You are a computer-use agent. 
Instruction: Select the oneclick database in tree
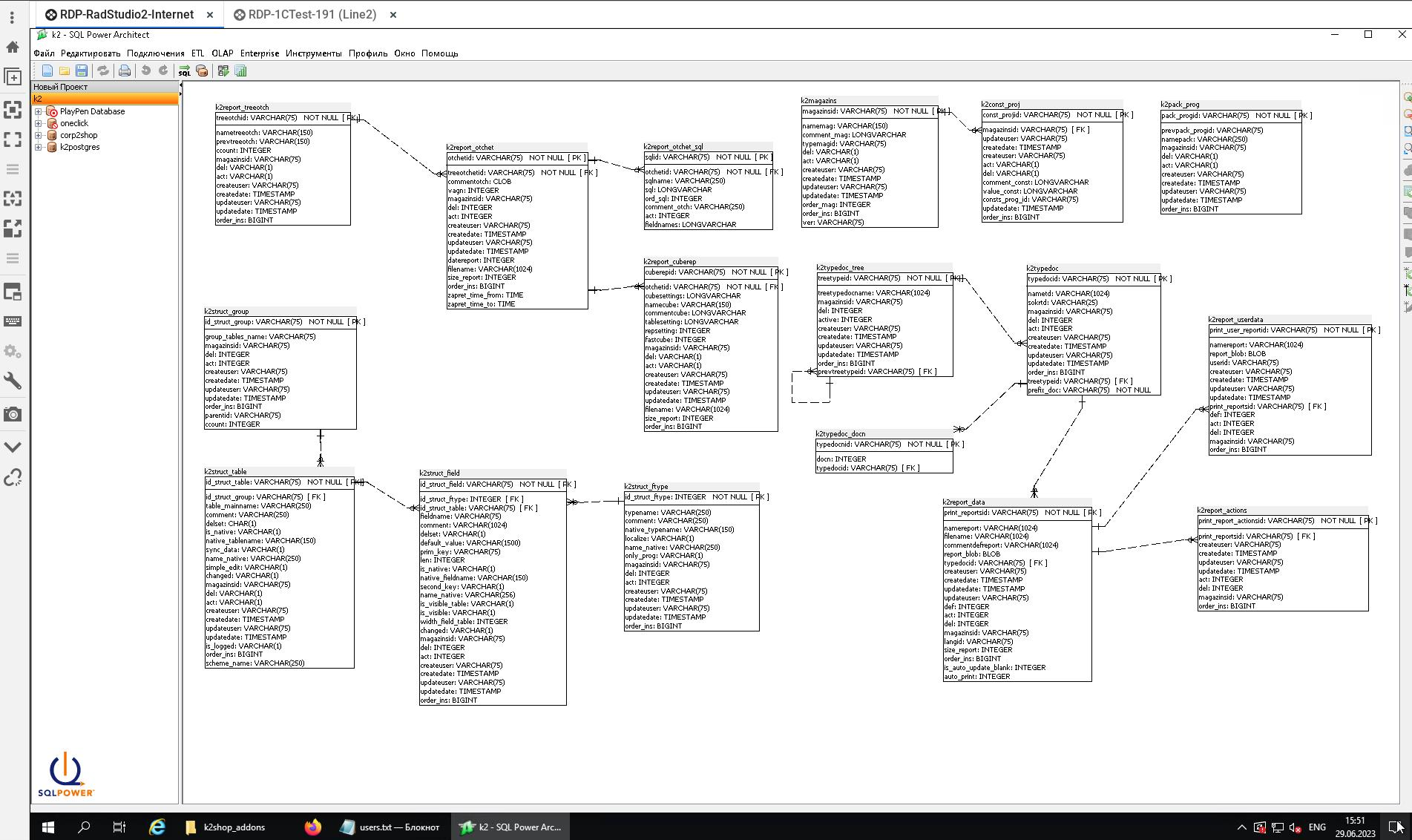(x=74, y=123)
